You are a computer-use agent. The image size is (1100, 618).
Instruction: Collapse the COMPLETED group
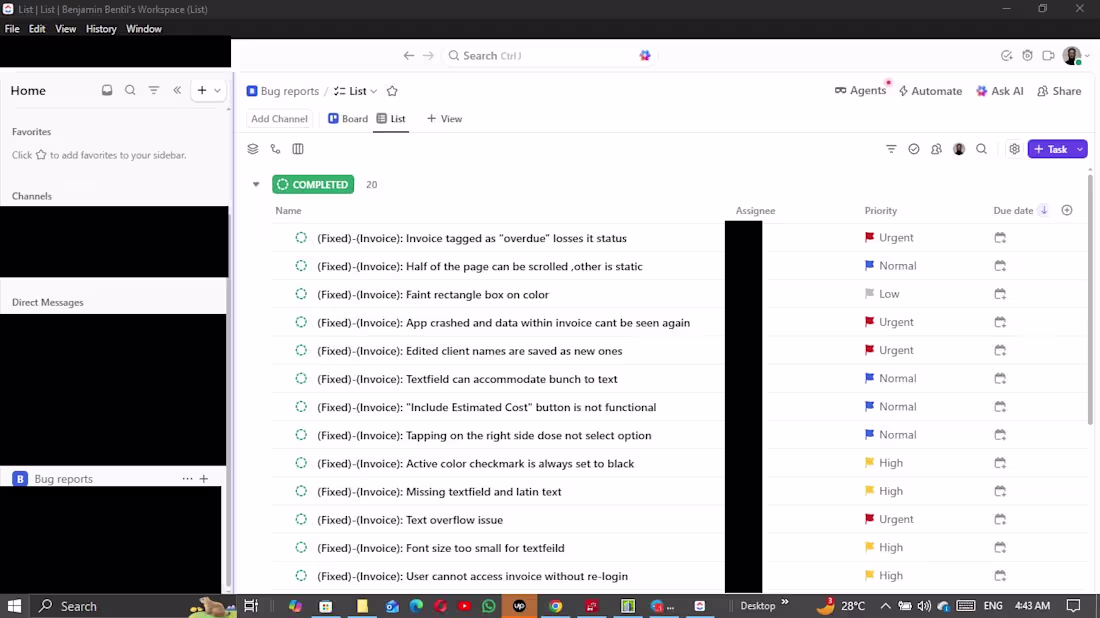[x=256, y=184]
